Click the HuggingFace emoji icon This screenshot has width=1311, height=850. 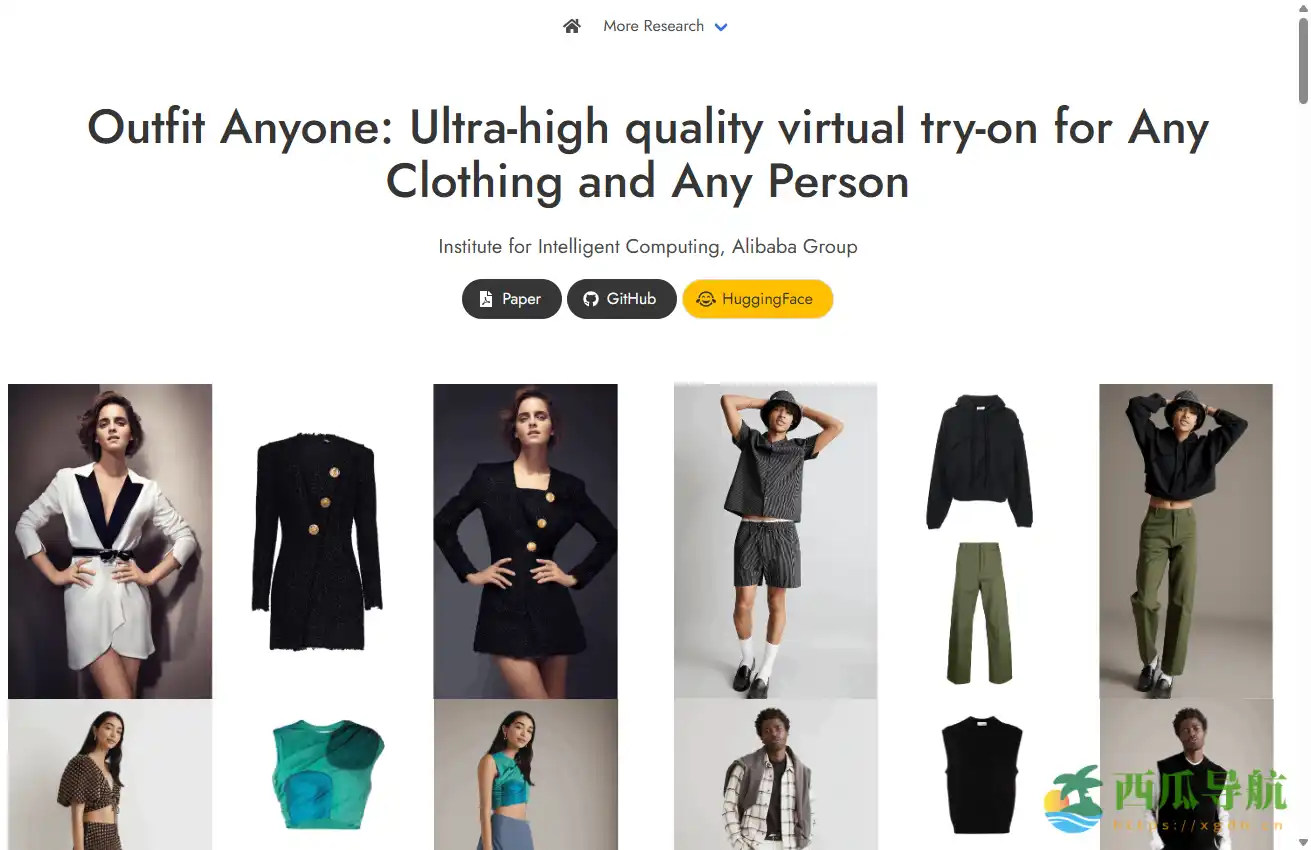click(x=705, y=299)
